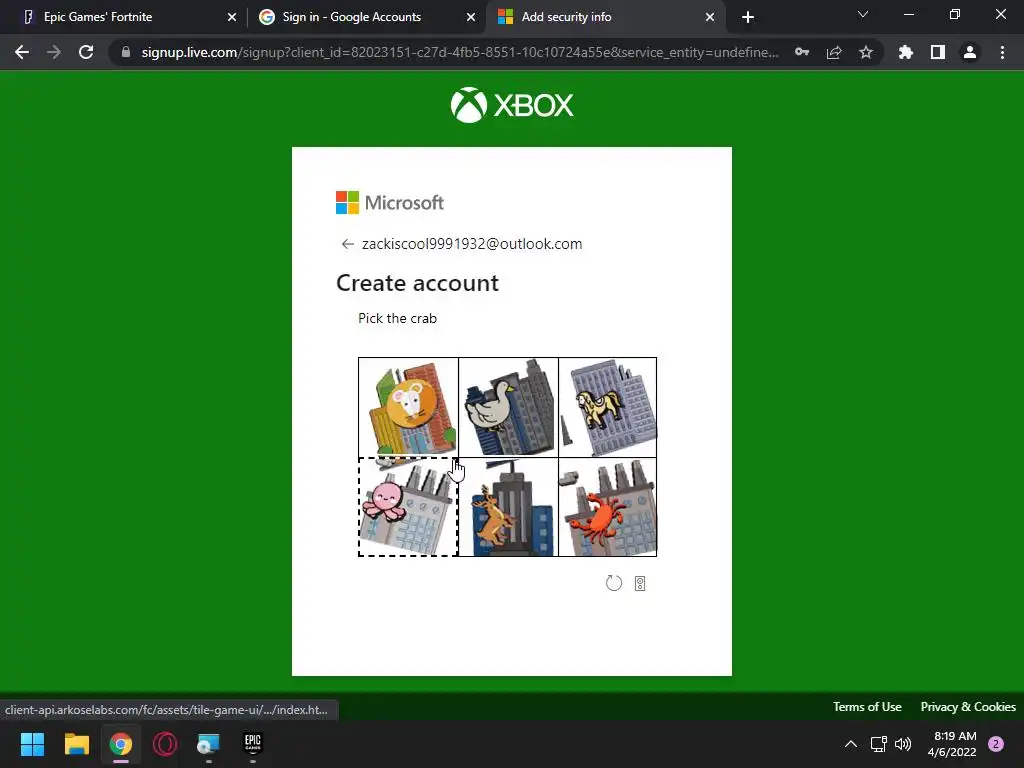This screenshot has height=768, width=1024.
Task: Open the clock and calendar flyout
Action: (x=953, y=744)
